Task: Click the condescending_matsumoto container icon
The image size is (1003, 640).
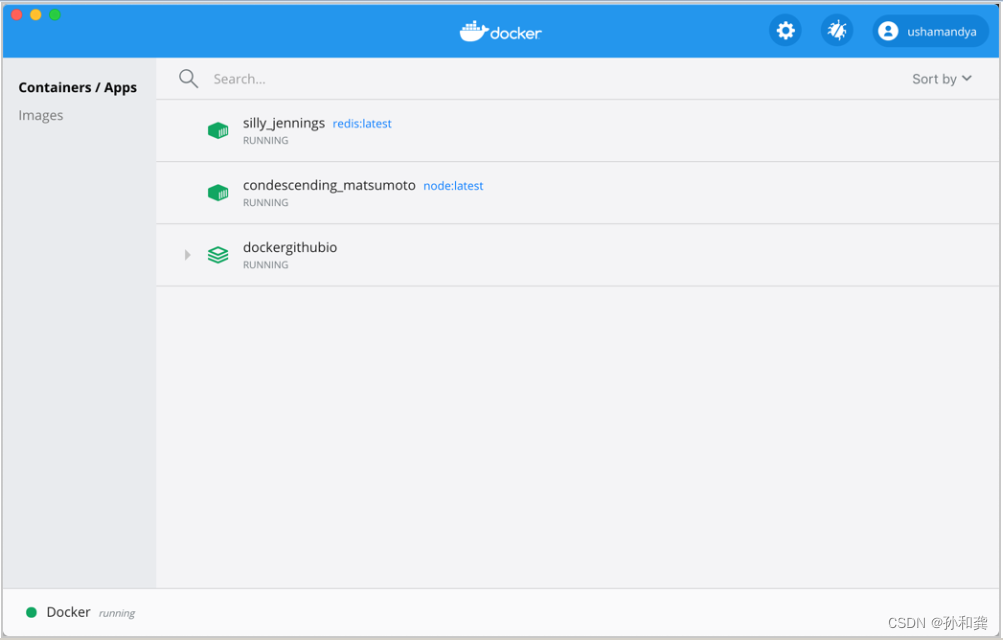Action: (x=218, y=192)
